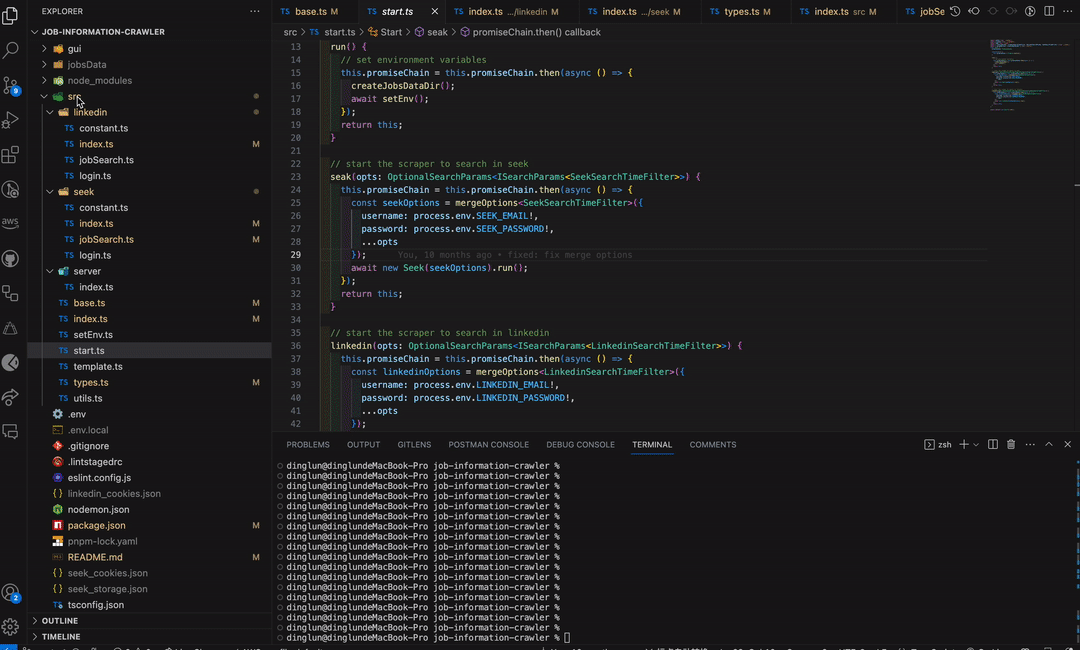Create a new terminal with plus icon
Screen dimensions: 1080x650
964,445
